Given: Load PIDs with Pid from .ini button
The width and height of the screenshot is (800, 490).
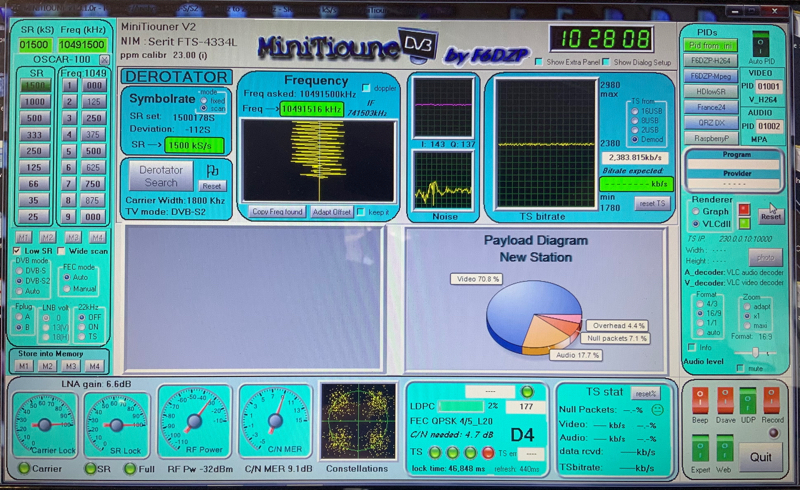Looking at the screenshot, I should 710,45.
